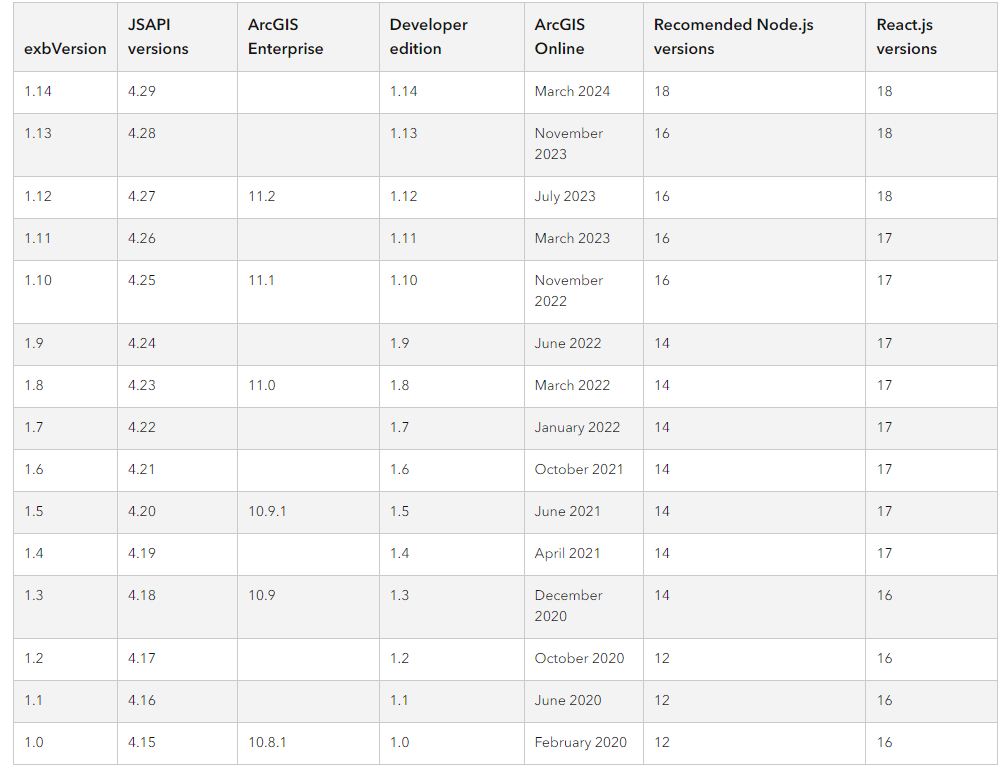Click the ArcGIS Enterprise 11.2 cell

click(x=262, y=196)
